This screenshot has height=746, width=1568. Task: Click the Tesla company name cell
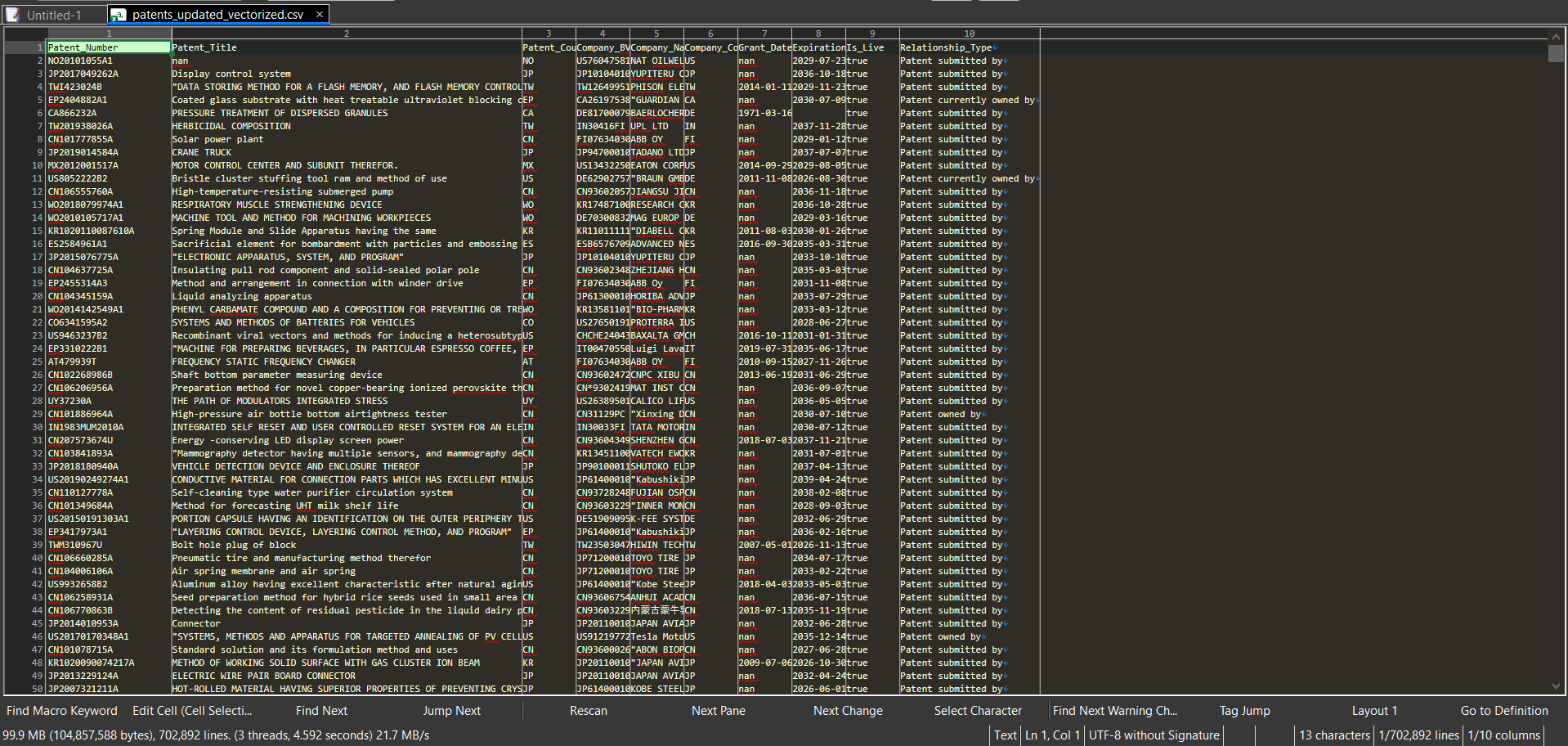click(656, 636)
